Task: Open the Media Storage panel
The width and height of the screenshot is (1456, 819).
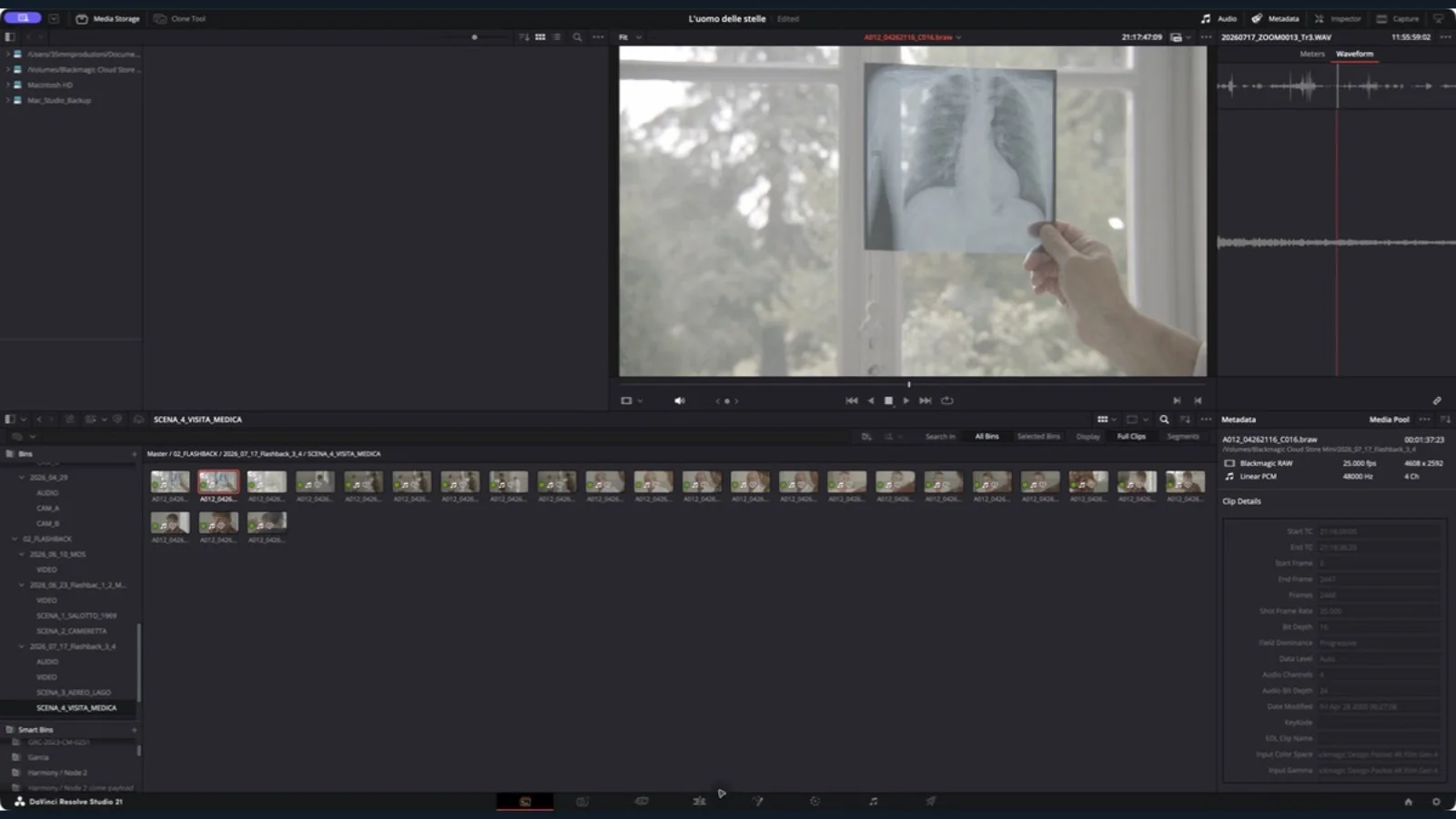Action: click(107, 18)
